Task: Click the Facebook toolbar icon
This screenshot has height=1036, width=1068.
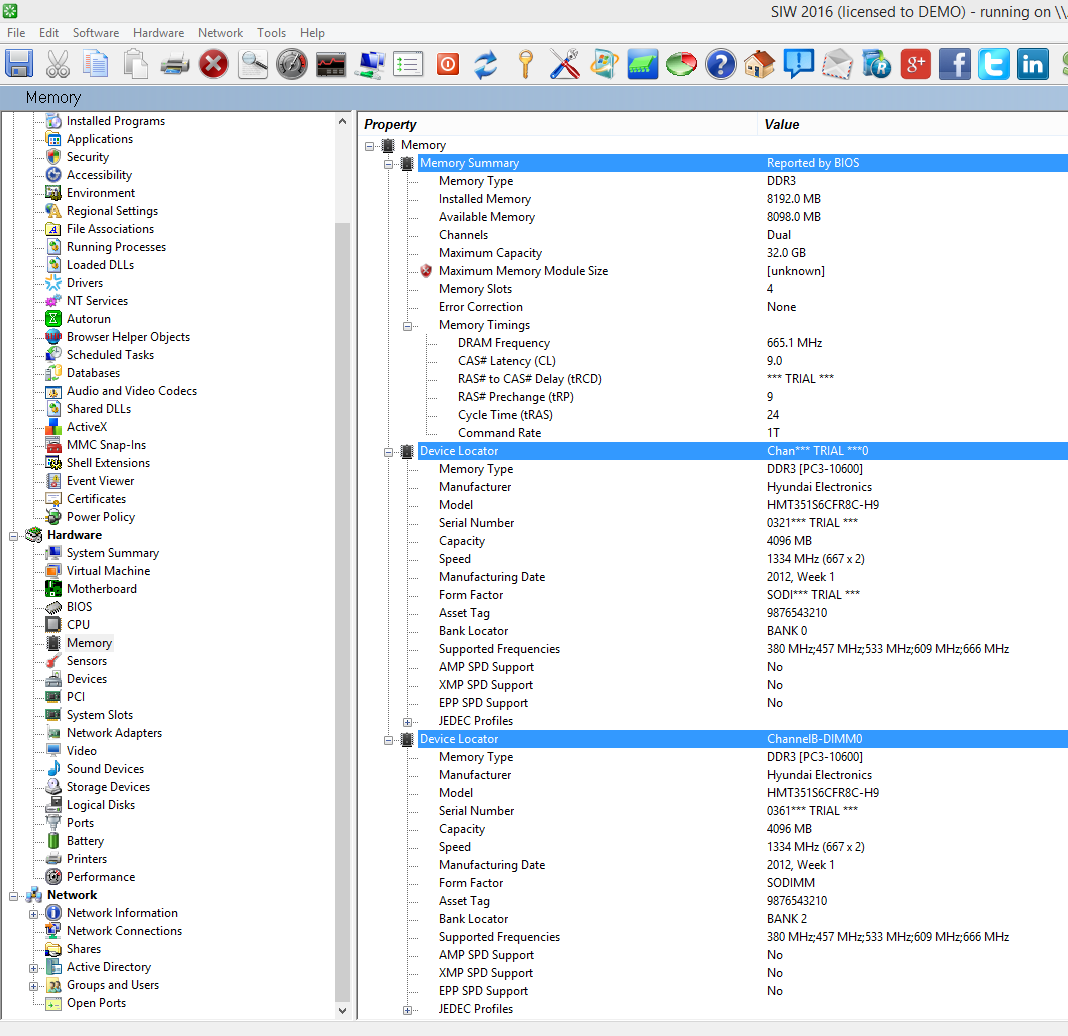Action: (x=954, y=64)
